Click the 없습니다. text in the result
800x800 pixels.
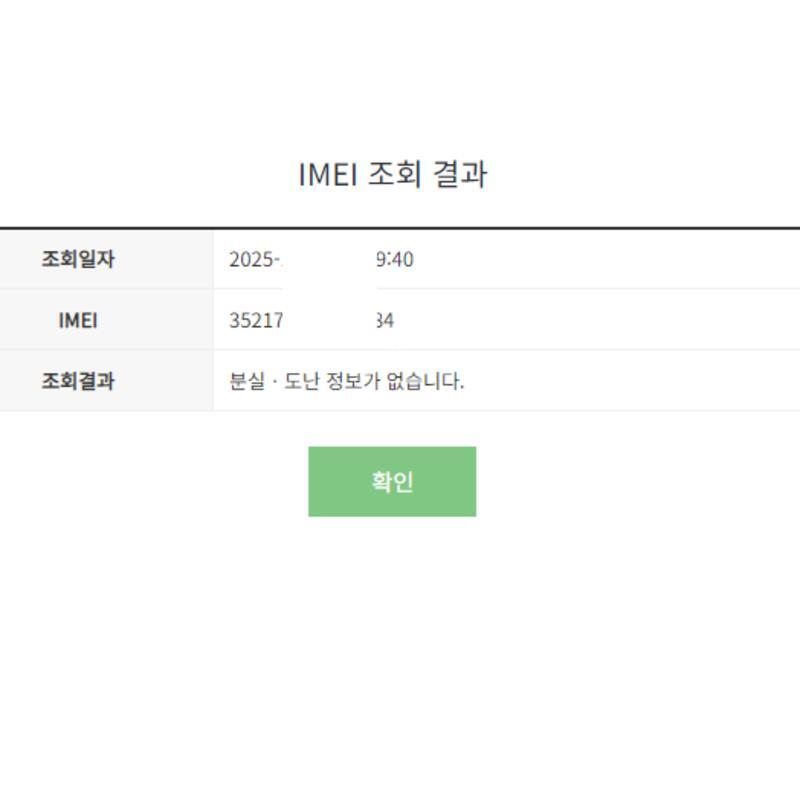coord(425,381)
